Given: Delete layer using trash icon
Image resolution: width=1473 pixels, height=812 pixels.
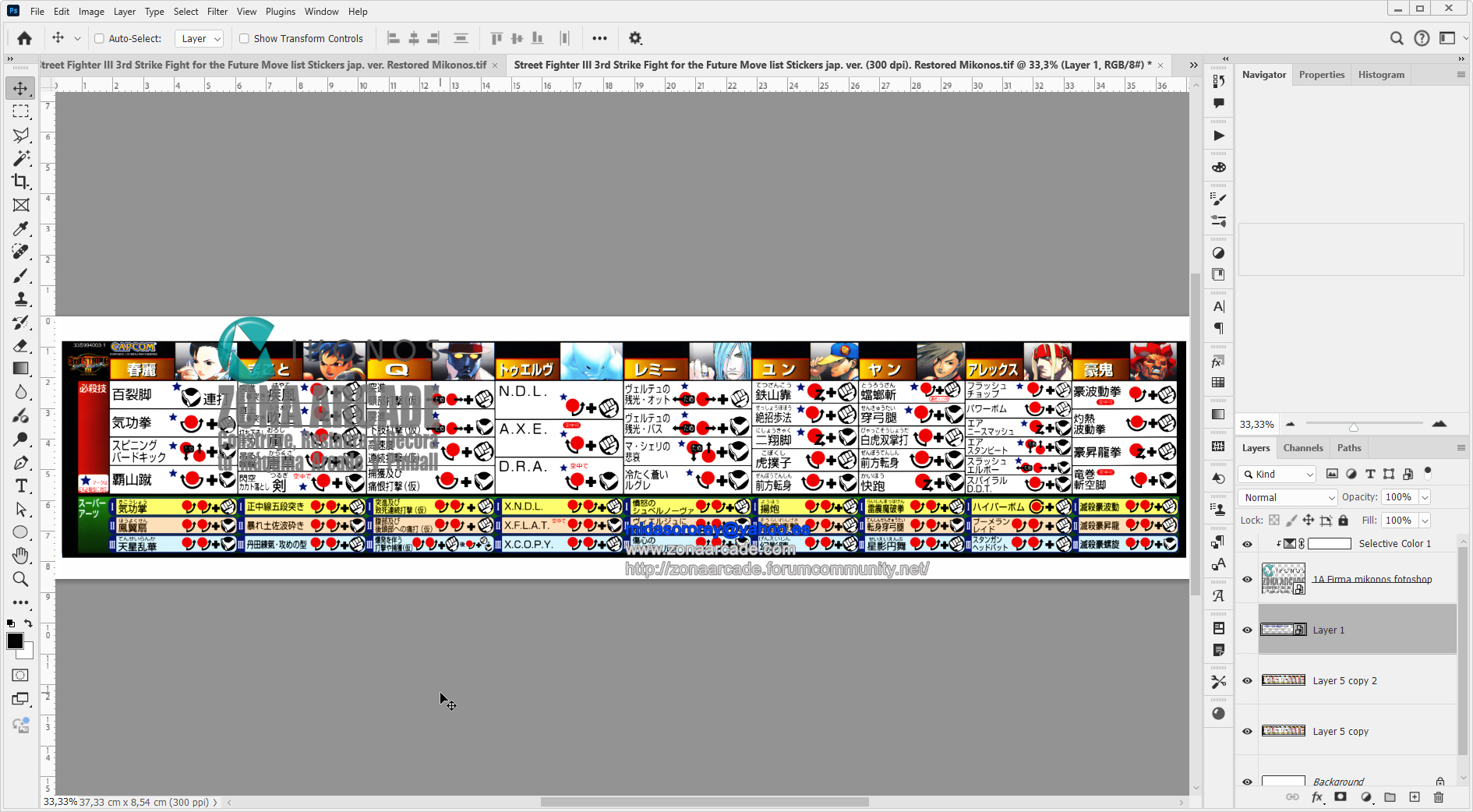Looking at the screenshot, I should (1439, 797).
